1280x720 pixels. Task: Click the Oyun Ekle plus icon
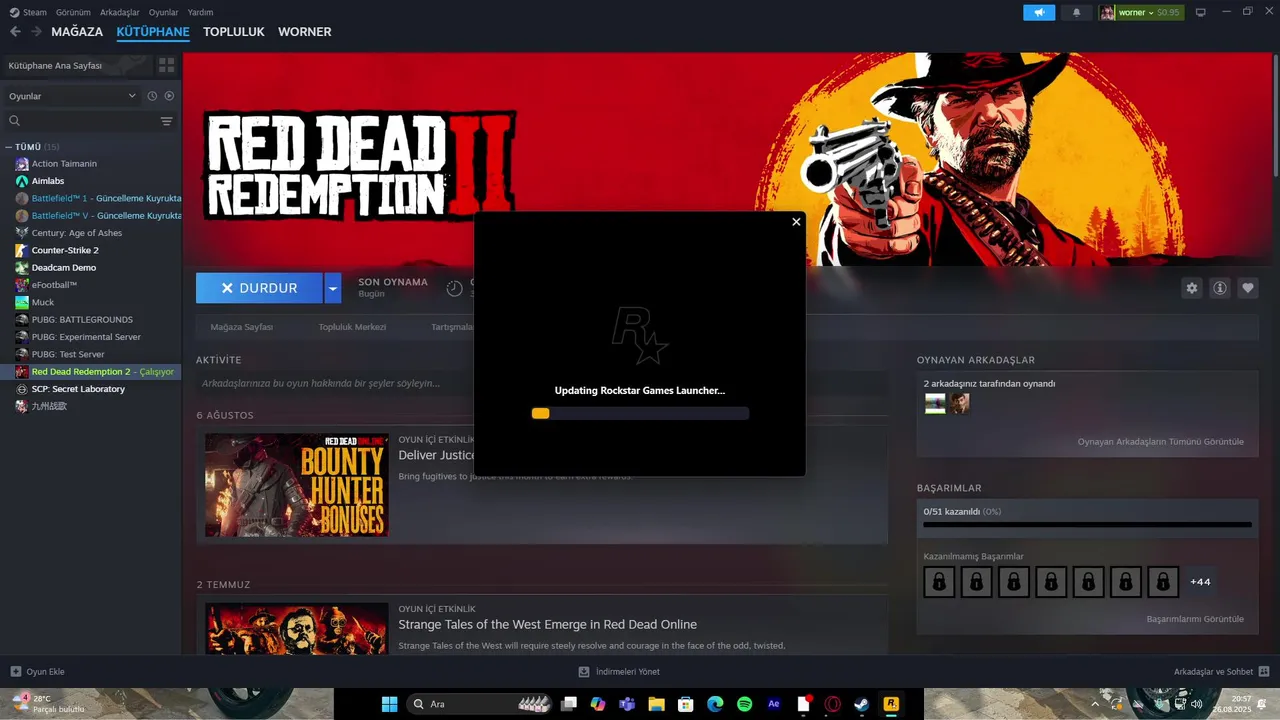[x=15, y=672]
